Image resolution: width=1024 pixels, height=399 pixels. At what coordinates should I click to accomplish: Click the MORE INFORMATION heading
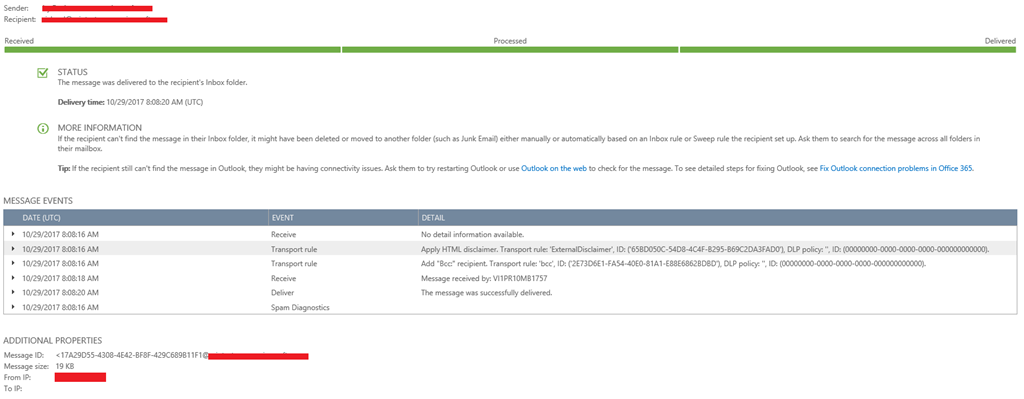click(99, 127)
